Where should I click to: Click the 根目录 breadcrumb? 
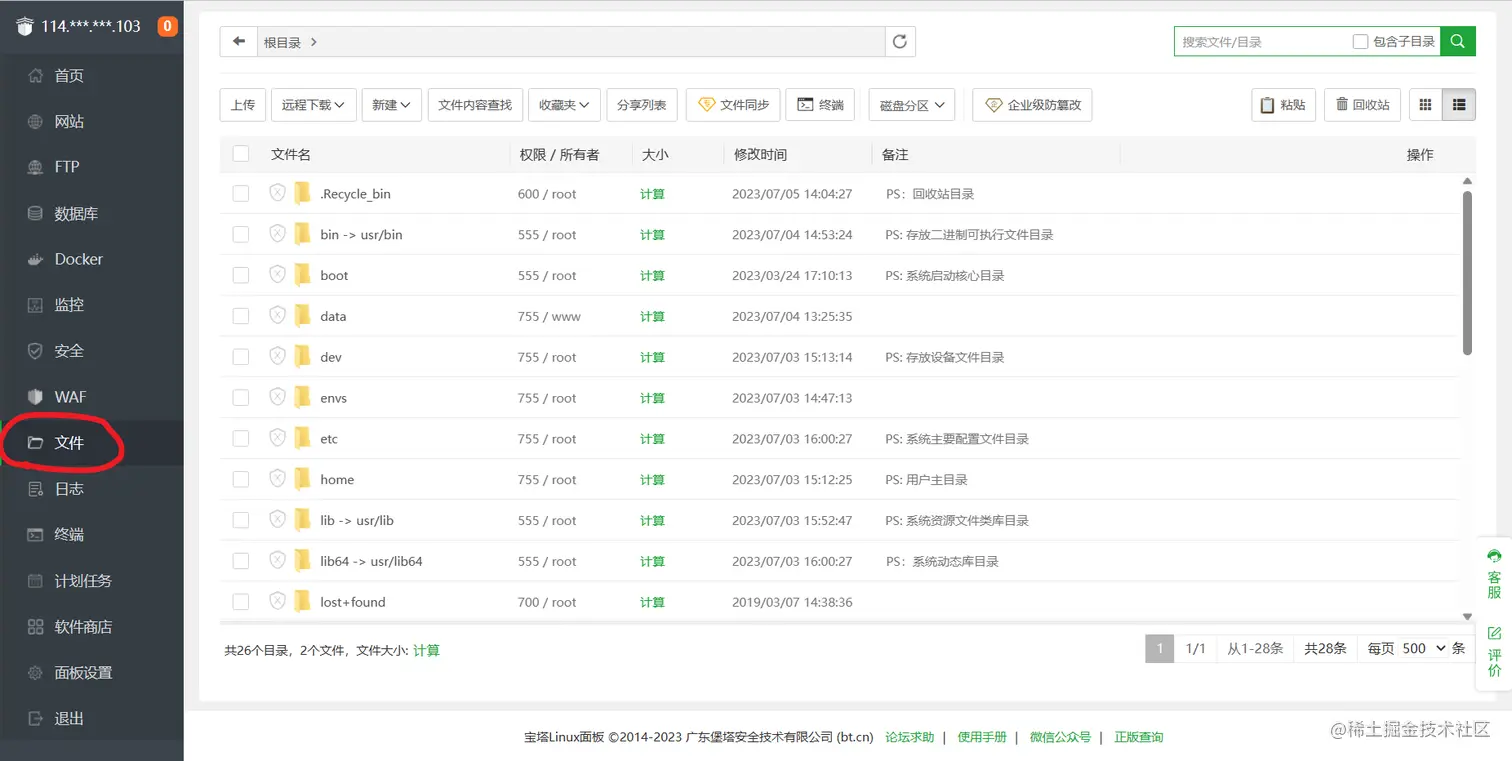point(282,42)
